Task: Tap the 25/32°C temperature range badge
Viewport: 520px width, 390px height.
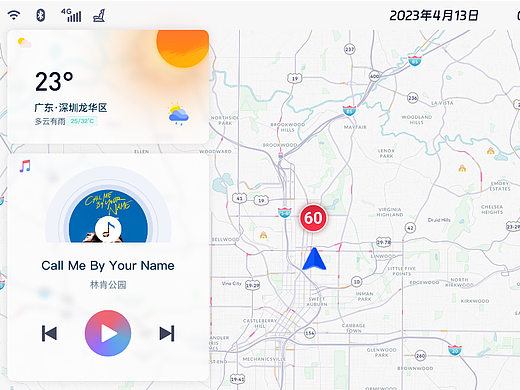Action: pos(82,121)
